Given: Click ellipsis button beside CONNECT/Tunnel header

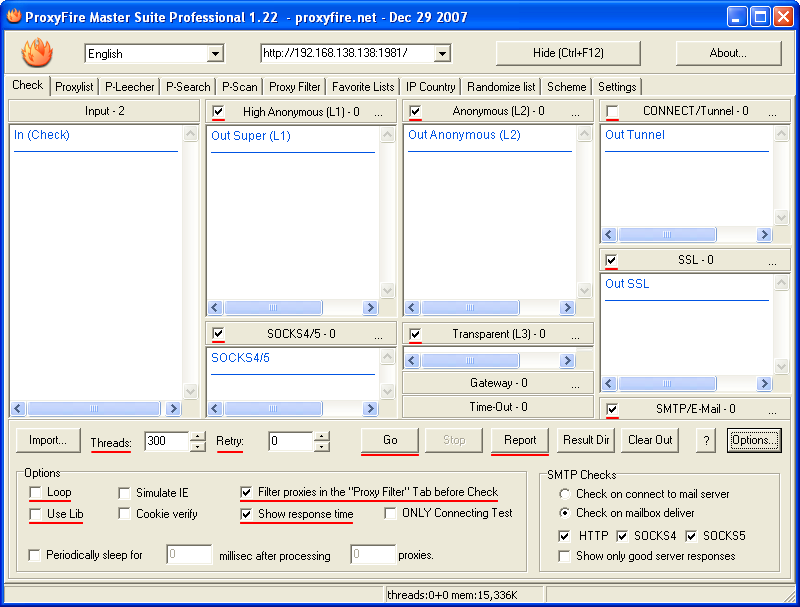Looking at the screenshot, I should pos(772,113).
